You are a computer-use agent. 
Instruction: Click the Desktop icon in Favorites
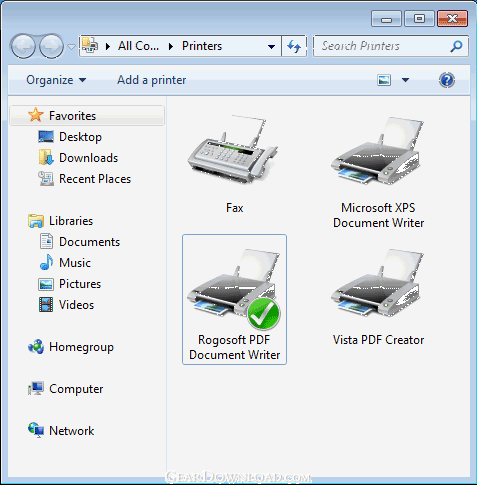tap(46, 137)
